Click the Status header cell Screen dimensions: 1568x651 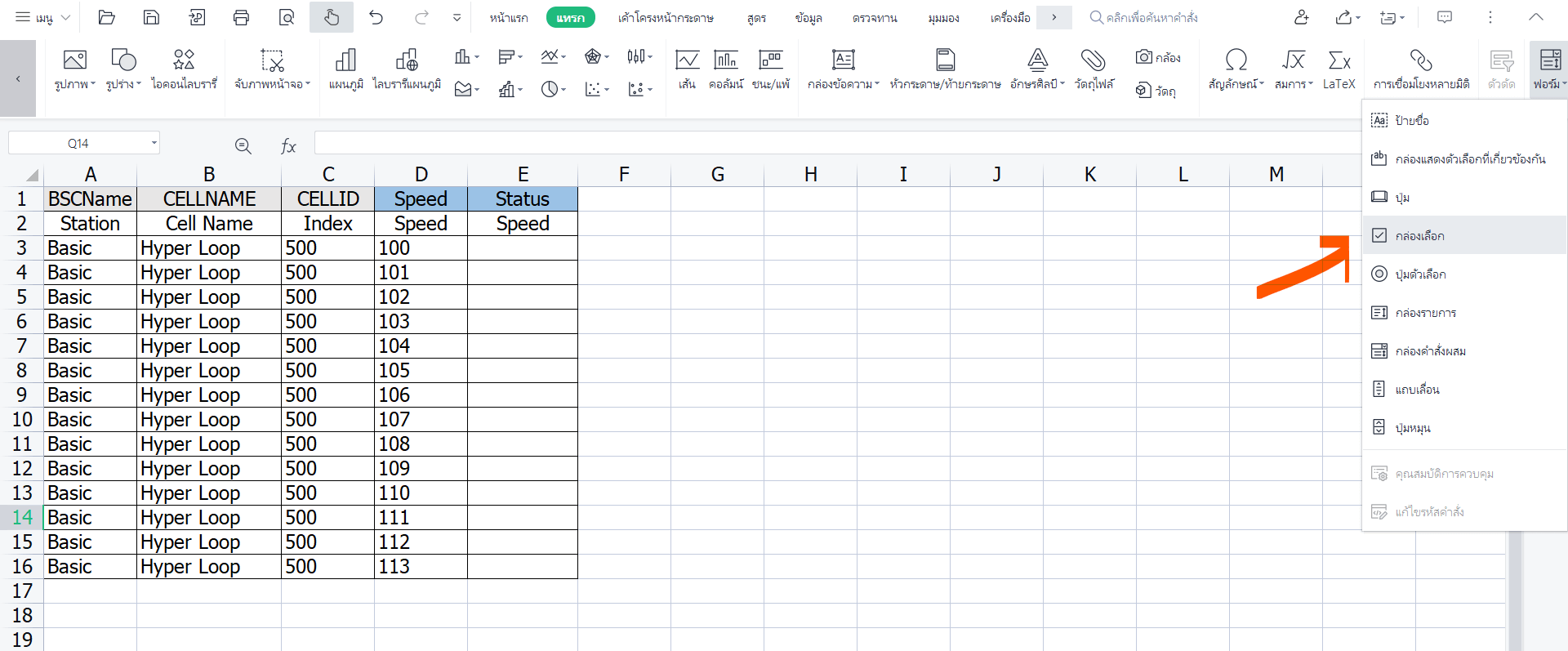[523, 198]
